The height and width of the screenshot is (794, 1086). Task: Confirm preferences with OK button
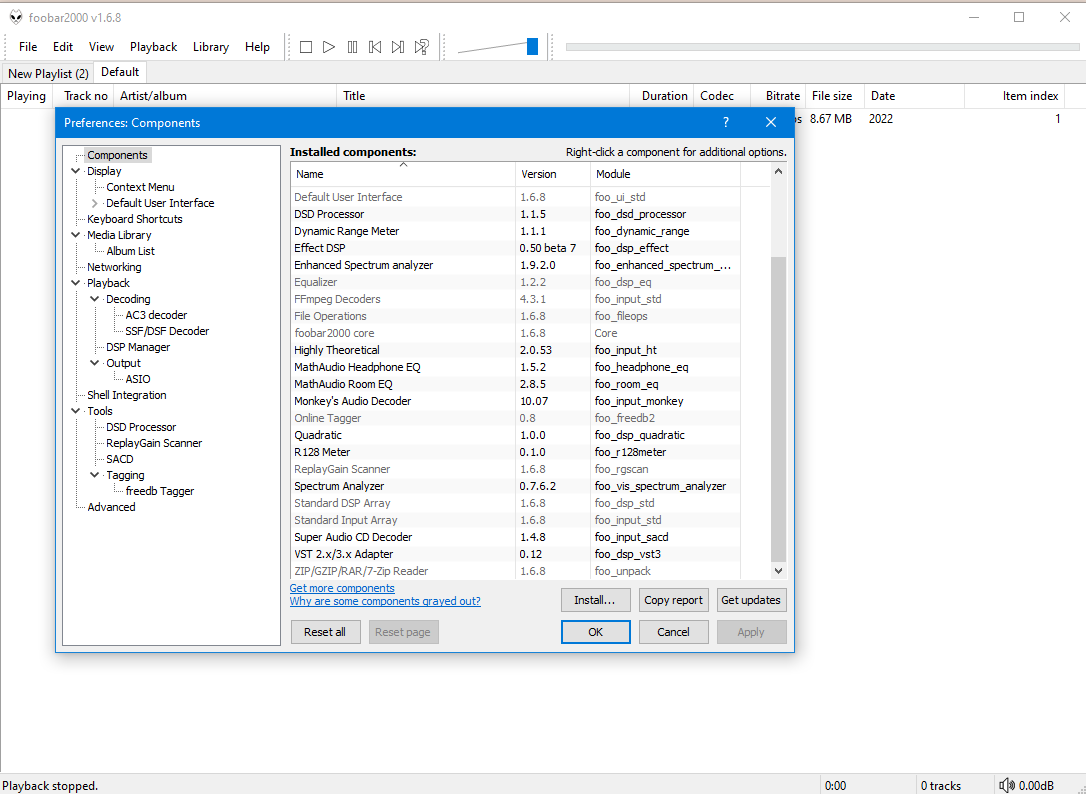pyautogui.click(x=595, y=632)
